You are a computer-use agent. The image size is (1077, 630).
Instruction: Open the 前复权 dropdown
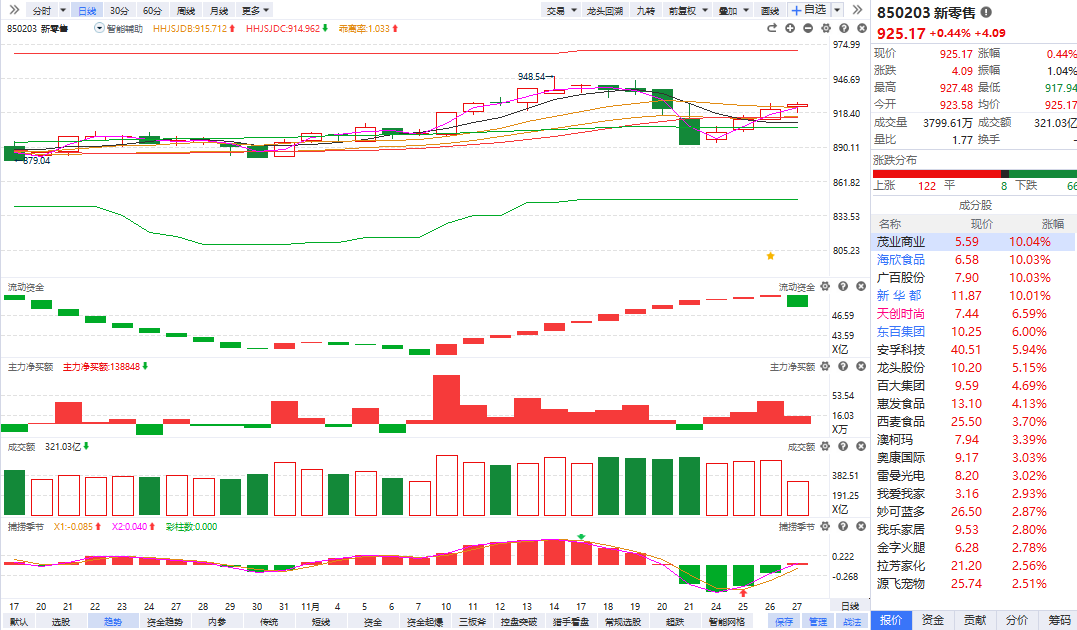(688, 10)
